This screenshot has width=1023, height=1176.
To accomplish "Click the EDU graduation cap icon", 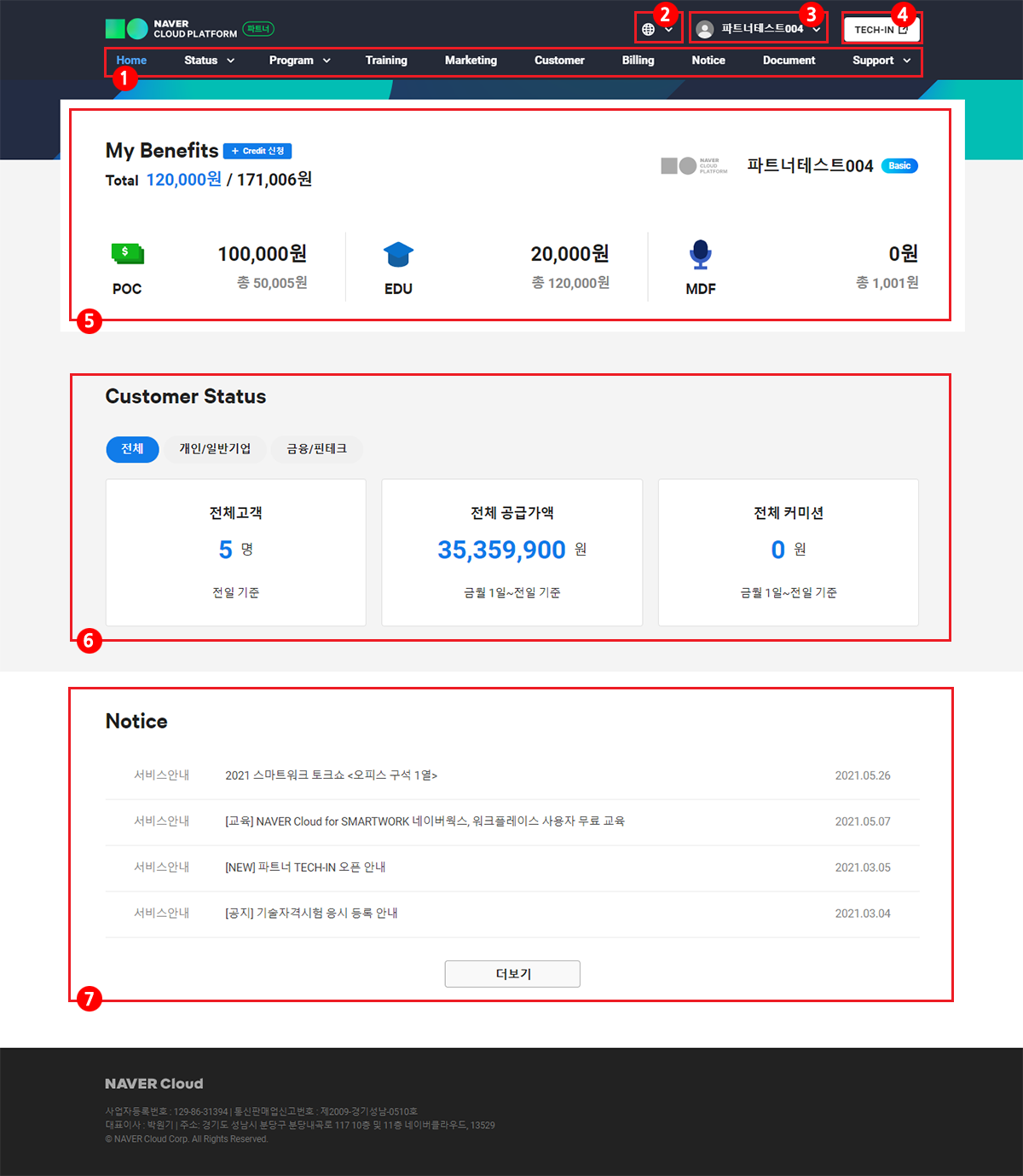I will pyautogui.click(x=398, y=254).
